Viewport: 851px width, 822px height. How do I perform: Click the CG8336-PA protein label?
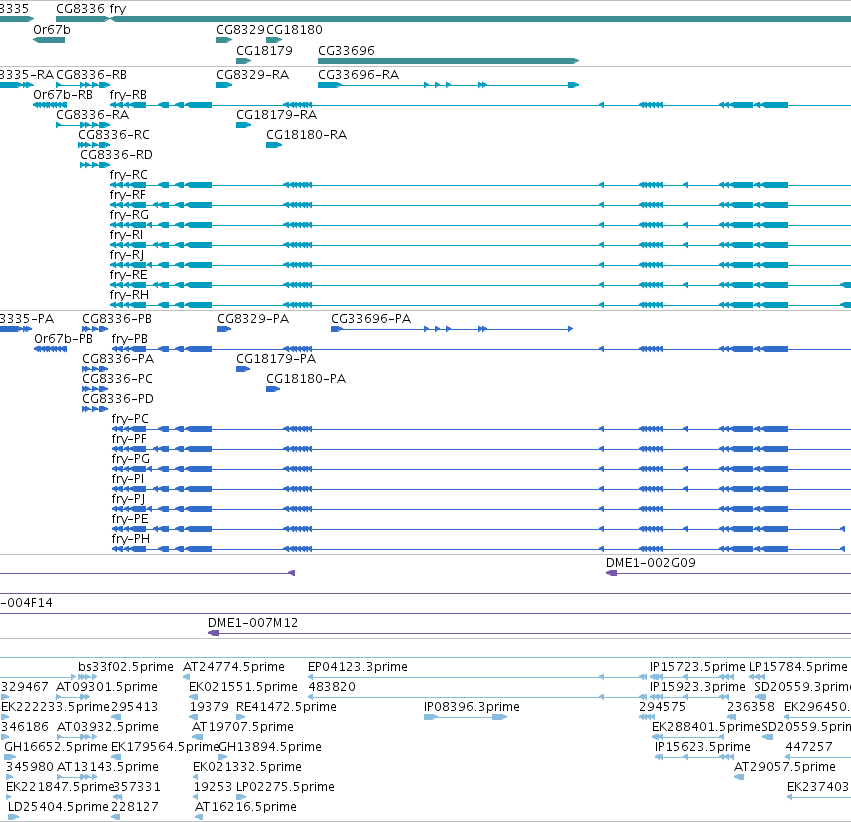click(118, 359)
